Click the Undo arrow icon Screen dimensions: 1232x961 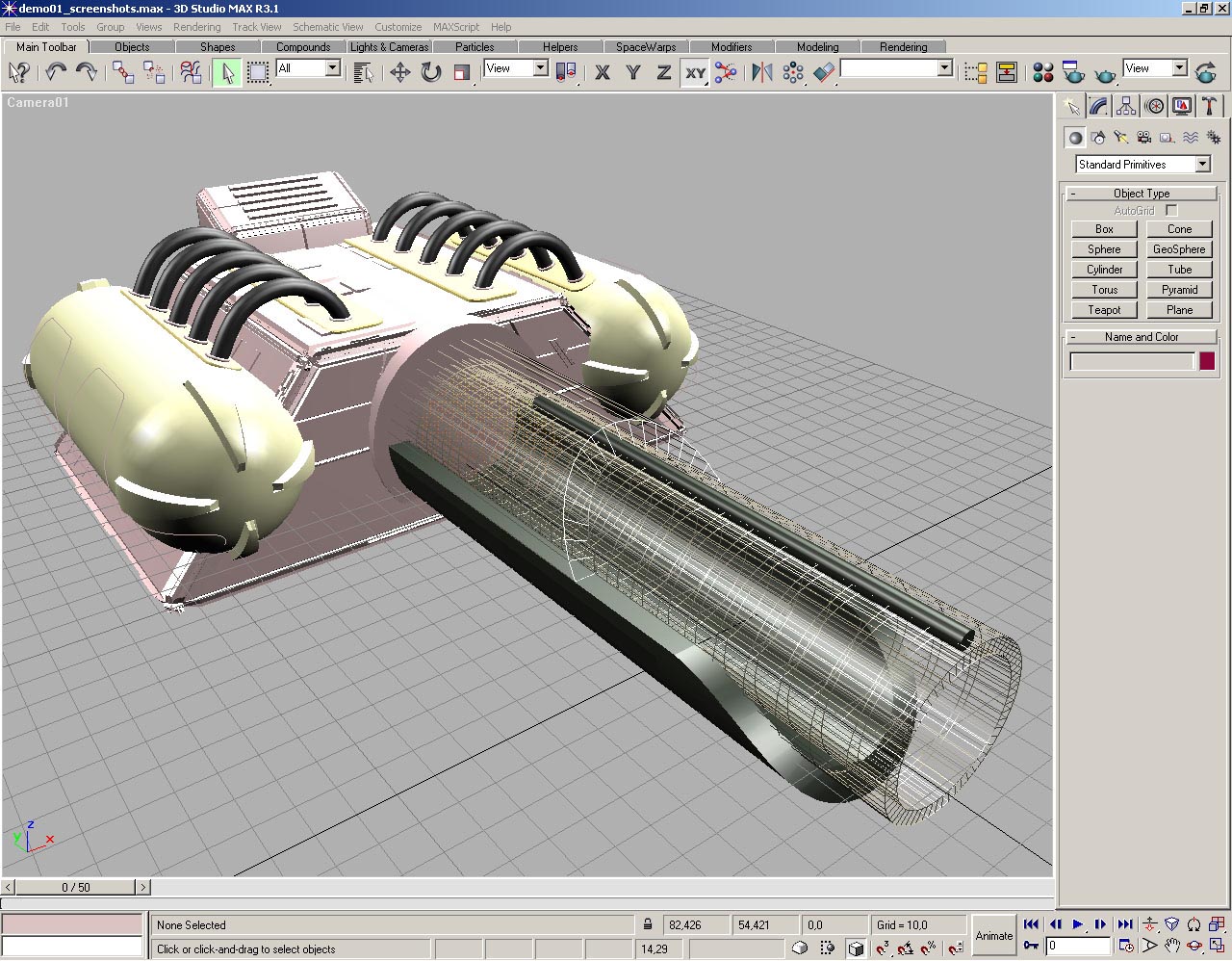(56, 72)
